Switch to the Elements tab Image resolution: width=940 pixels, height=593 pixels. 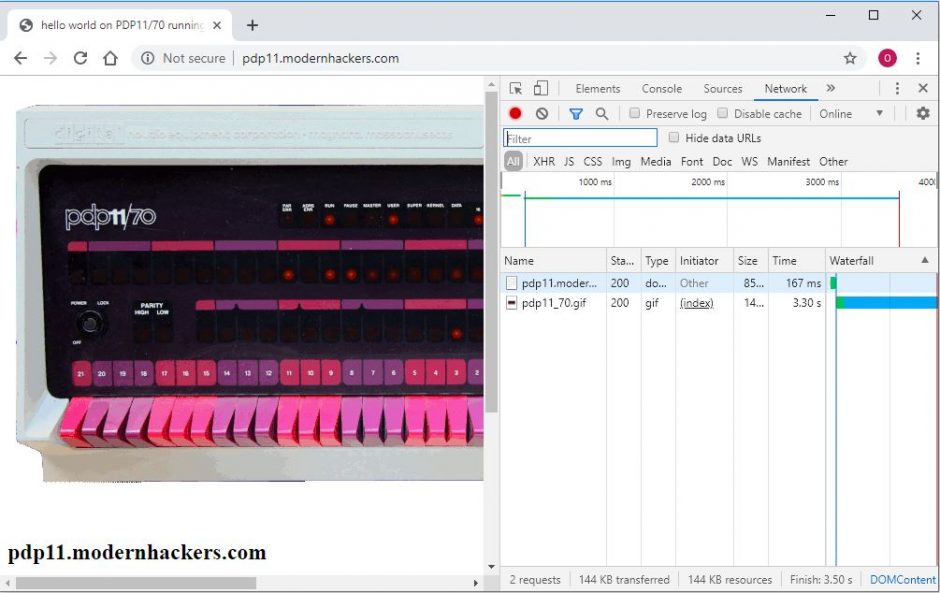pyautogui.click(x=598, y=89)
